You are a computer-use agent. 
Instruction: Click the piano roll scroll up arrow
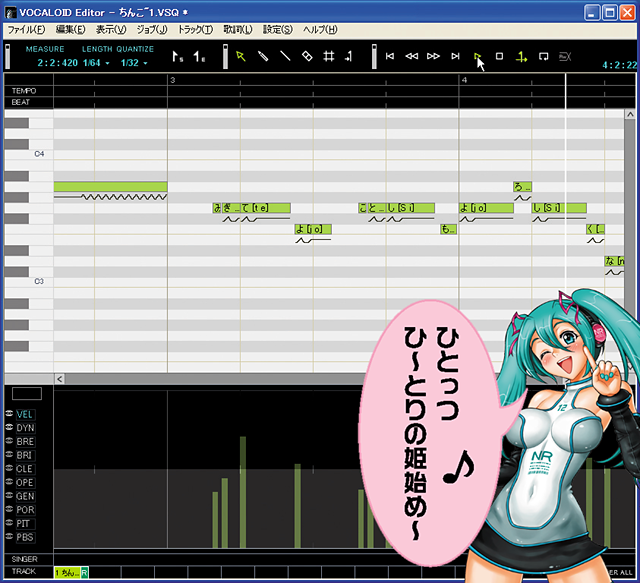(629, 115)
